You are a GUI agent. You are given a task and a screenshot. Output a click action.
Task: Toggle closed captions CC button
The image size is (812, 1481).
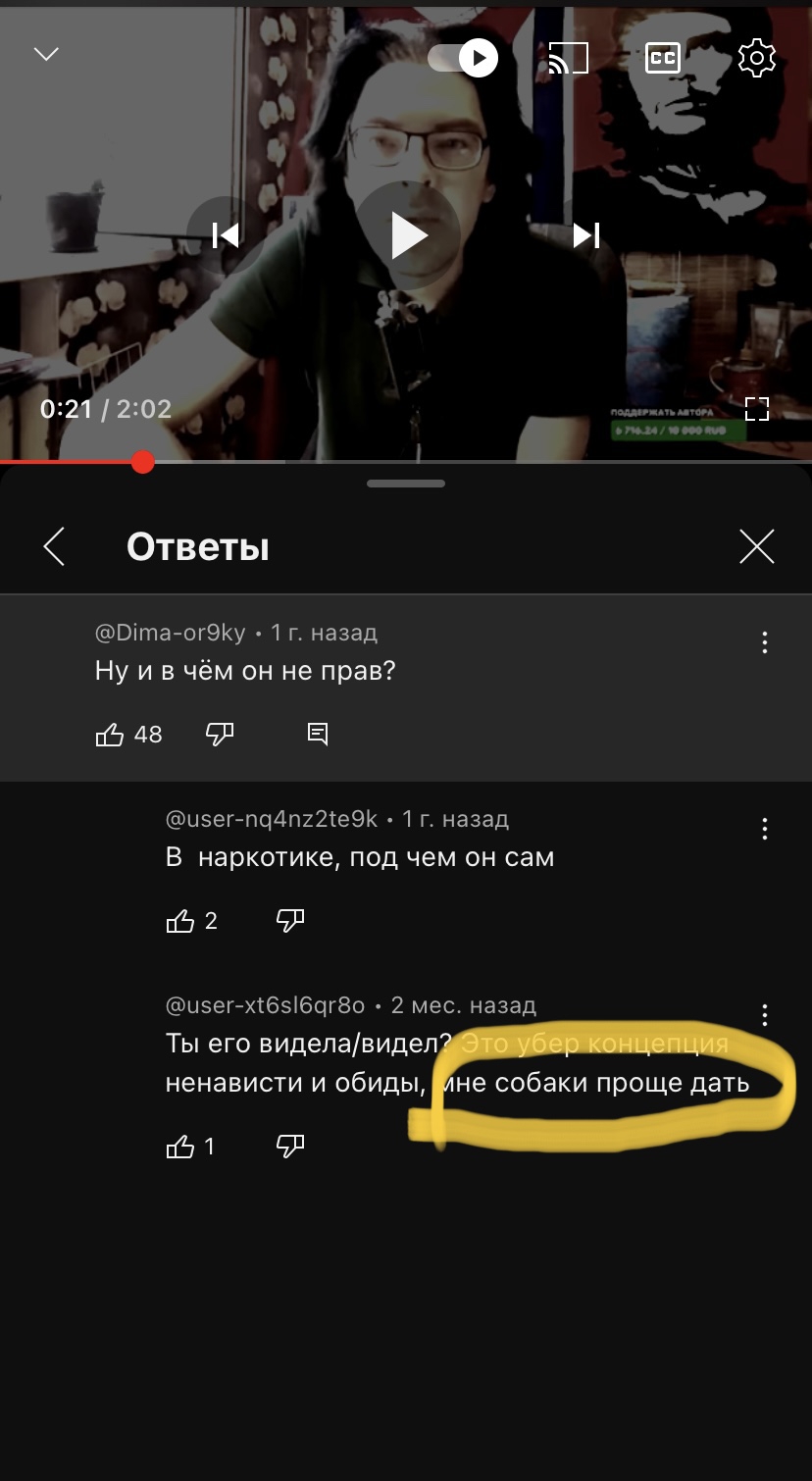663,59
